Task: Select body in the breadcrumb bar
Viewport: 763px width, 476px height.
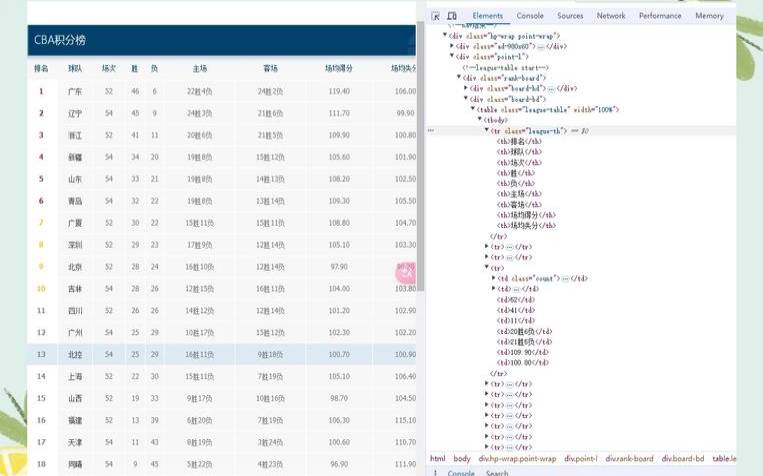Action: pos(461,458)
